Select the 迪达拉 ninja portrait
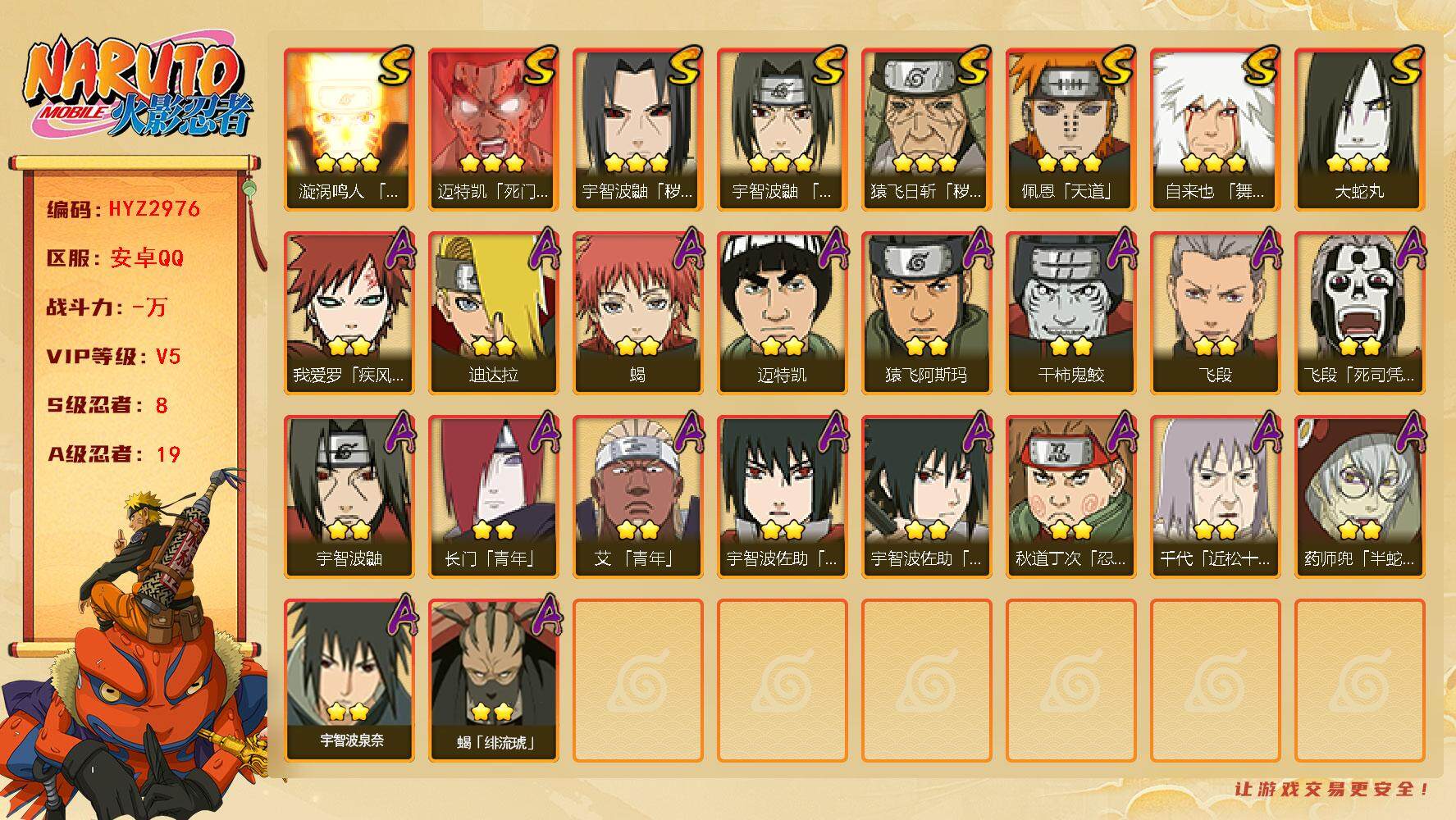Screen dimensions: 1456x820 tap(493, 313)
